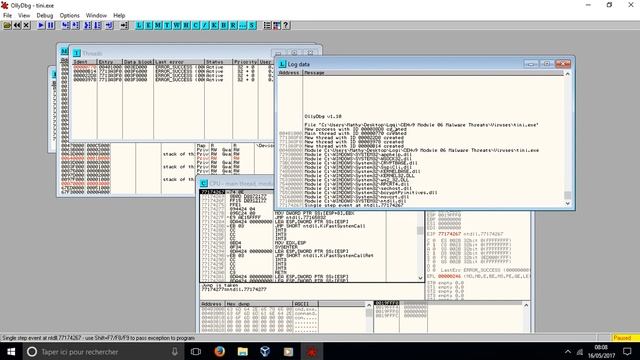Click Log data scrollbar up arrow
640x360 pixels.
tap(567, 74)
